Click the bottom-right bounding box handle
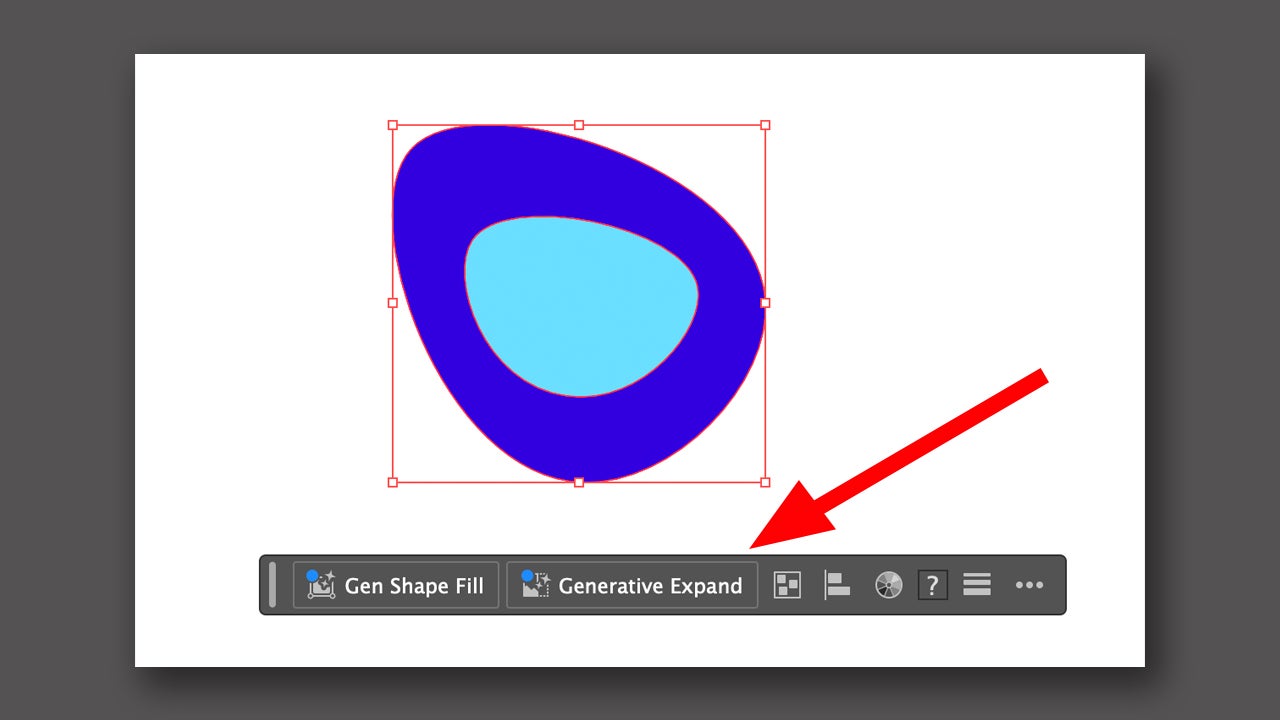This screenshot has width=1280, height=720. click(765, 482)
